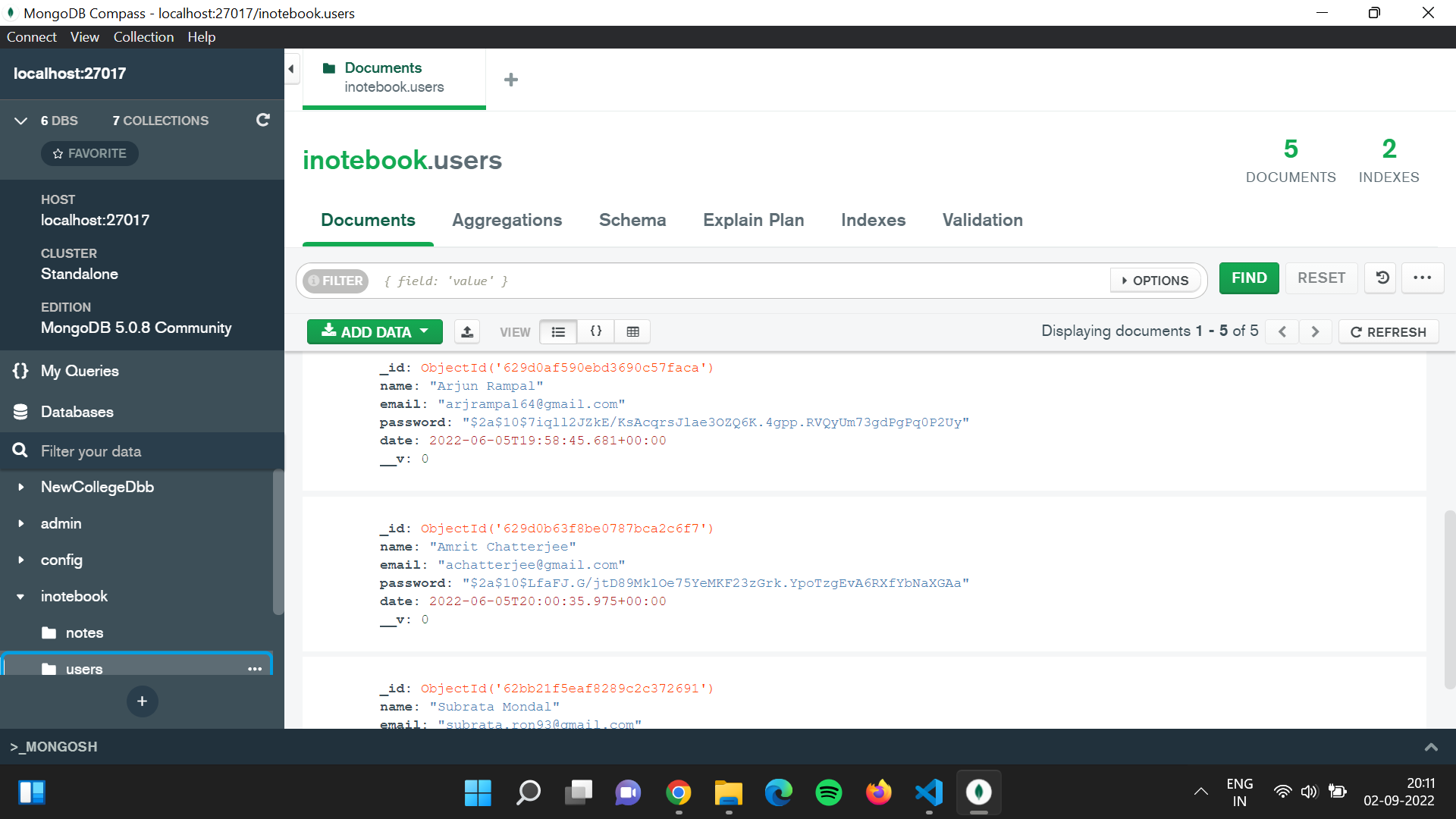Open the Validation tab
Screen dimensions: 1456x819
pos(982,220)
